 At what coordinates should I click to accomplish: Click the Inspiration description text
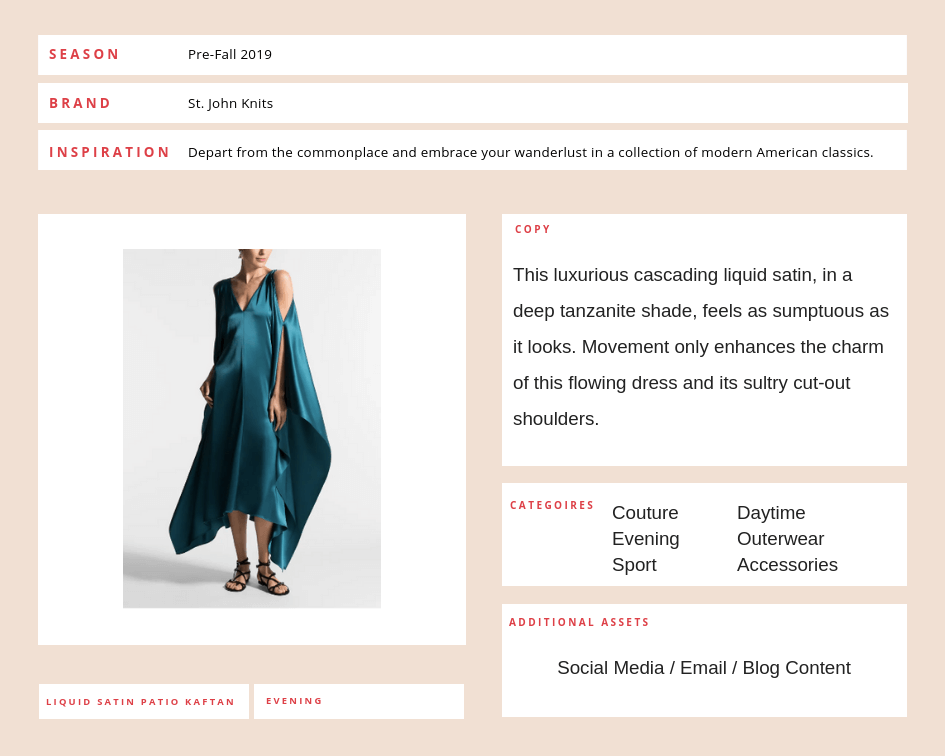pos(530,153)
